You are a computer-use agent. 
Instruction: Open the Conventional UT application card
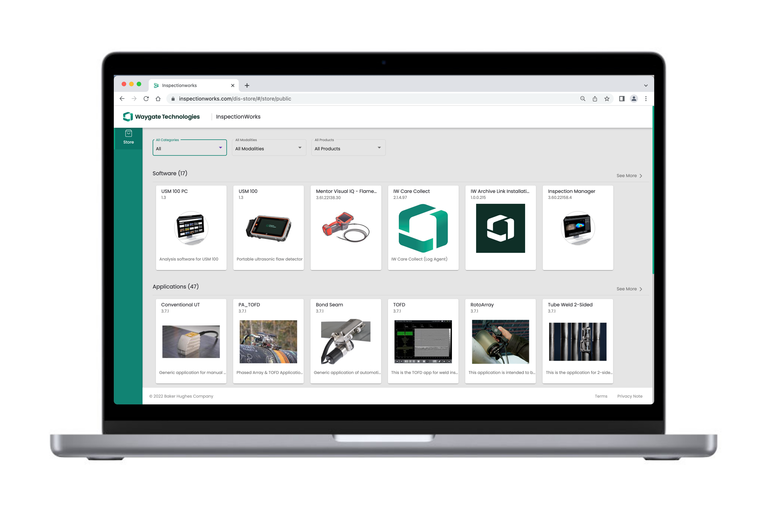(191, 341)
